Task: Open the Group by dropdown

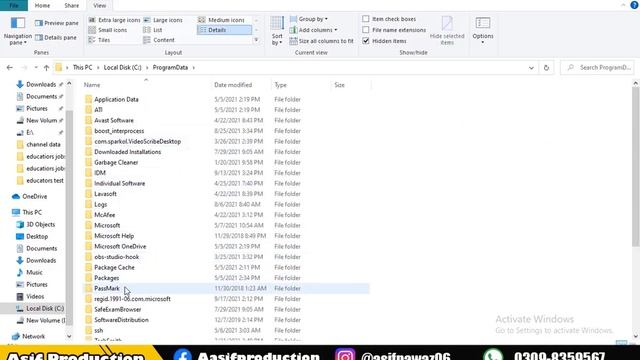Action: [309, 19]
